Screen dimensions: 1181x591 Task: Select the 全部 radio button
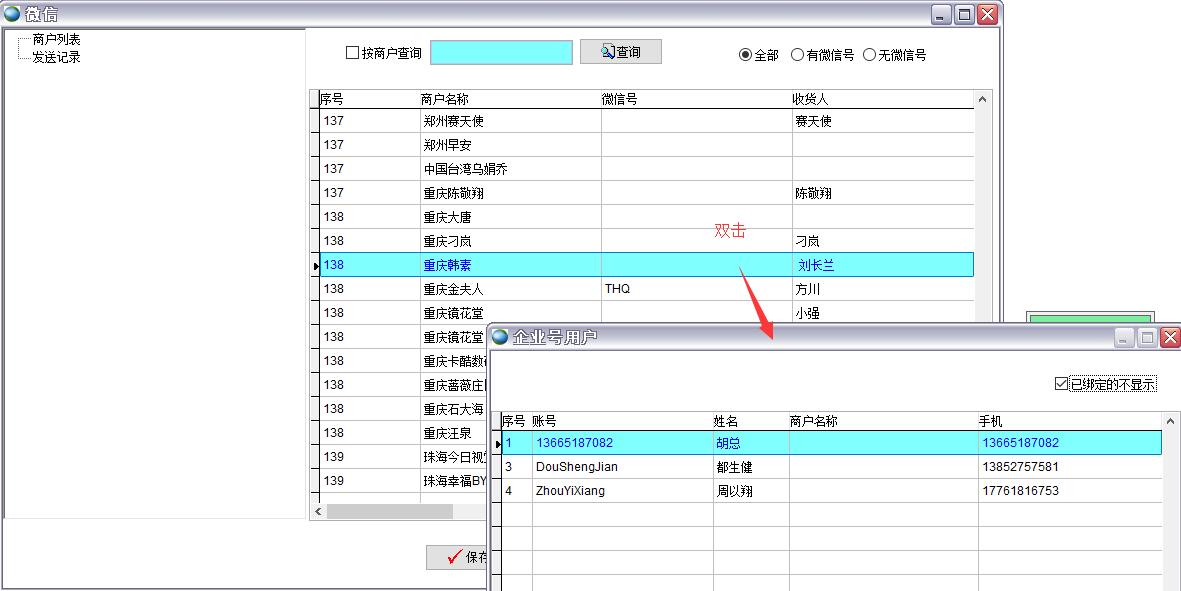pos(745,55)
